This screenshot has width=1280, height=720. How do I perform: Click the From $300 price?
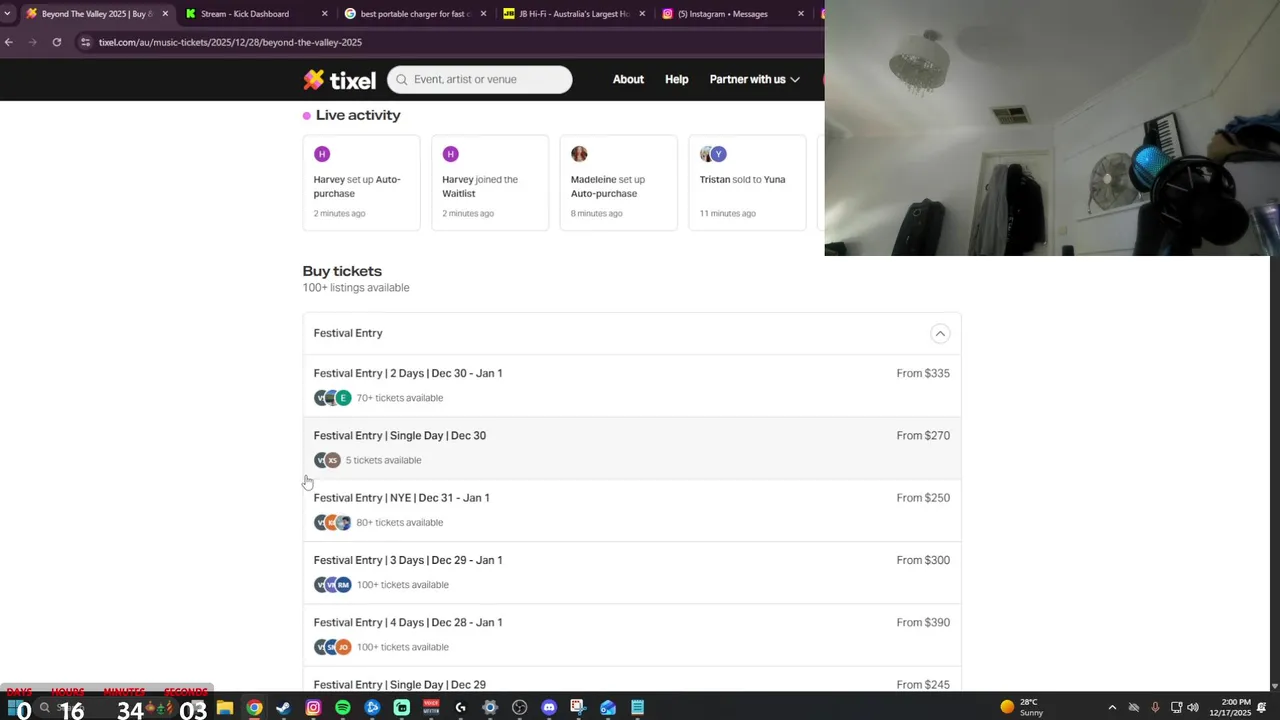click(923, 560)
